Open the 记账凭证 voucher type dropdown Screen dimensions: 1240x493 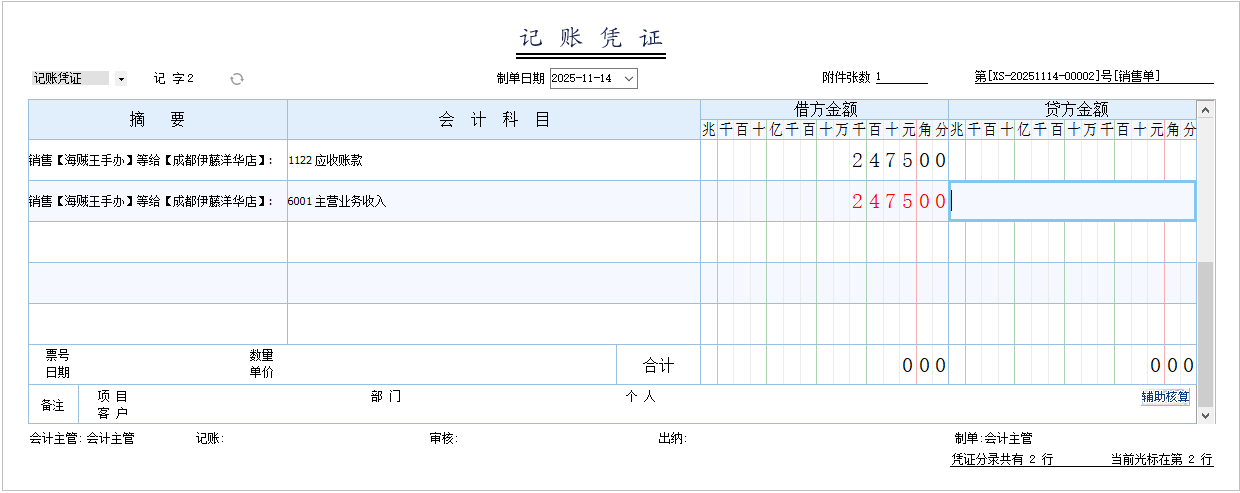121,79
